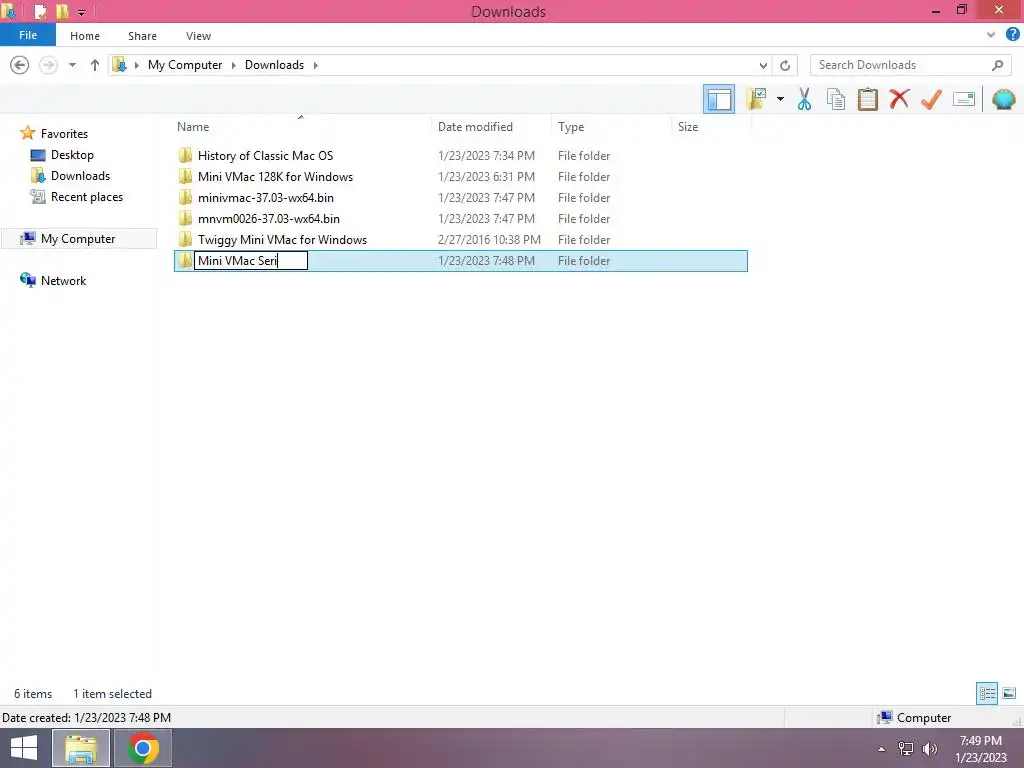Select the History of Classic Mac OS folder
1024x768 pixels.
click(x=265, y=155)
